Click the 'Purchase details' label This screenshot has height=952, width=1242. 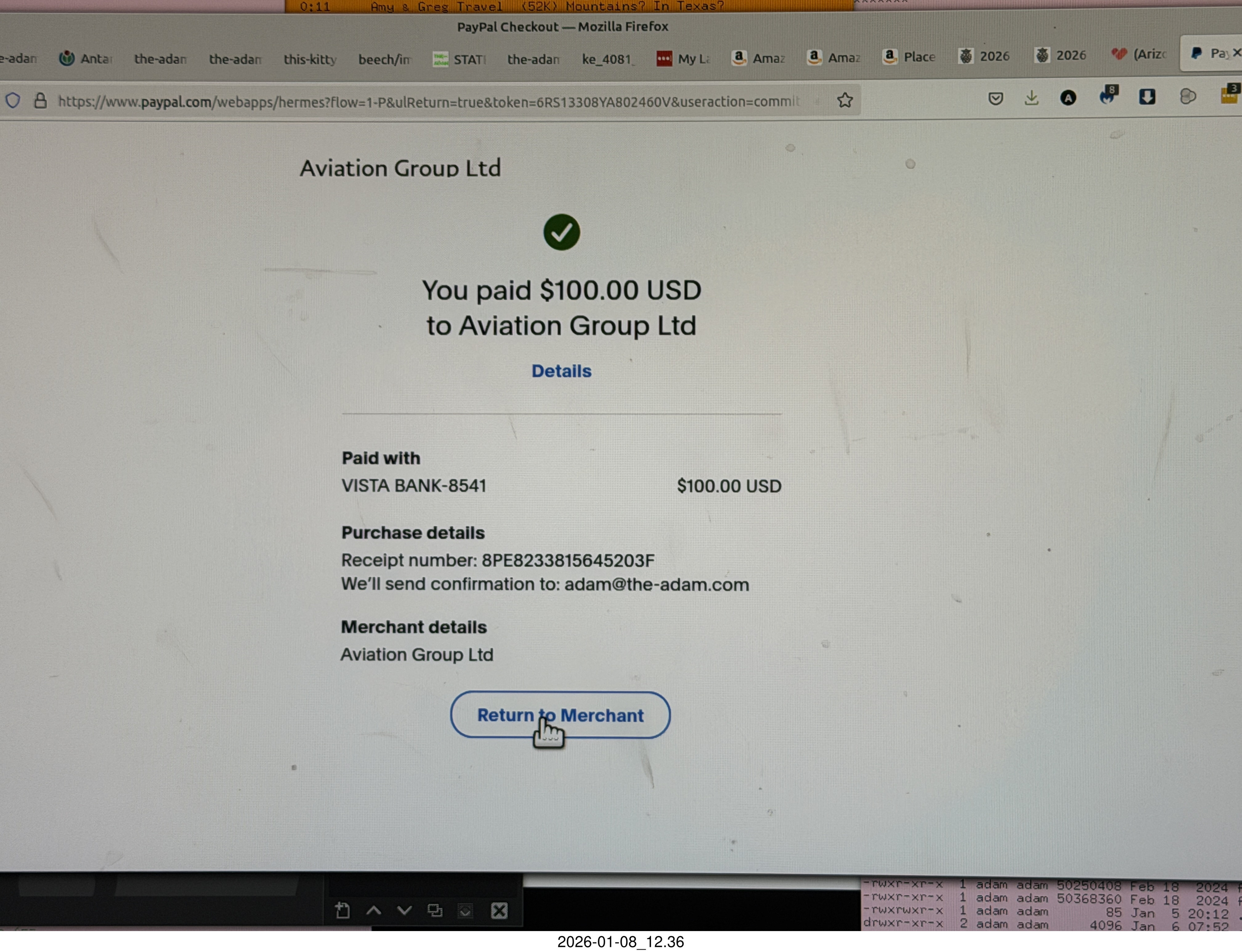tap(413, 533)
